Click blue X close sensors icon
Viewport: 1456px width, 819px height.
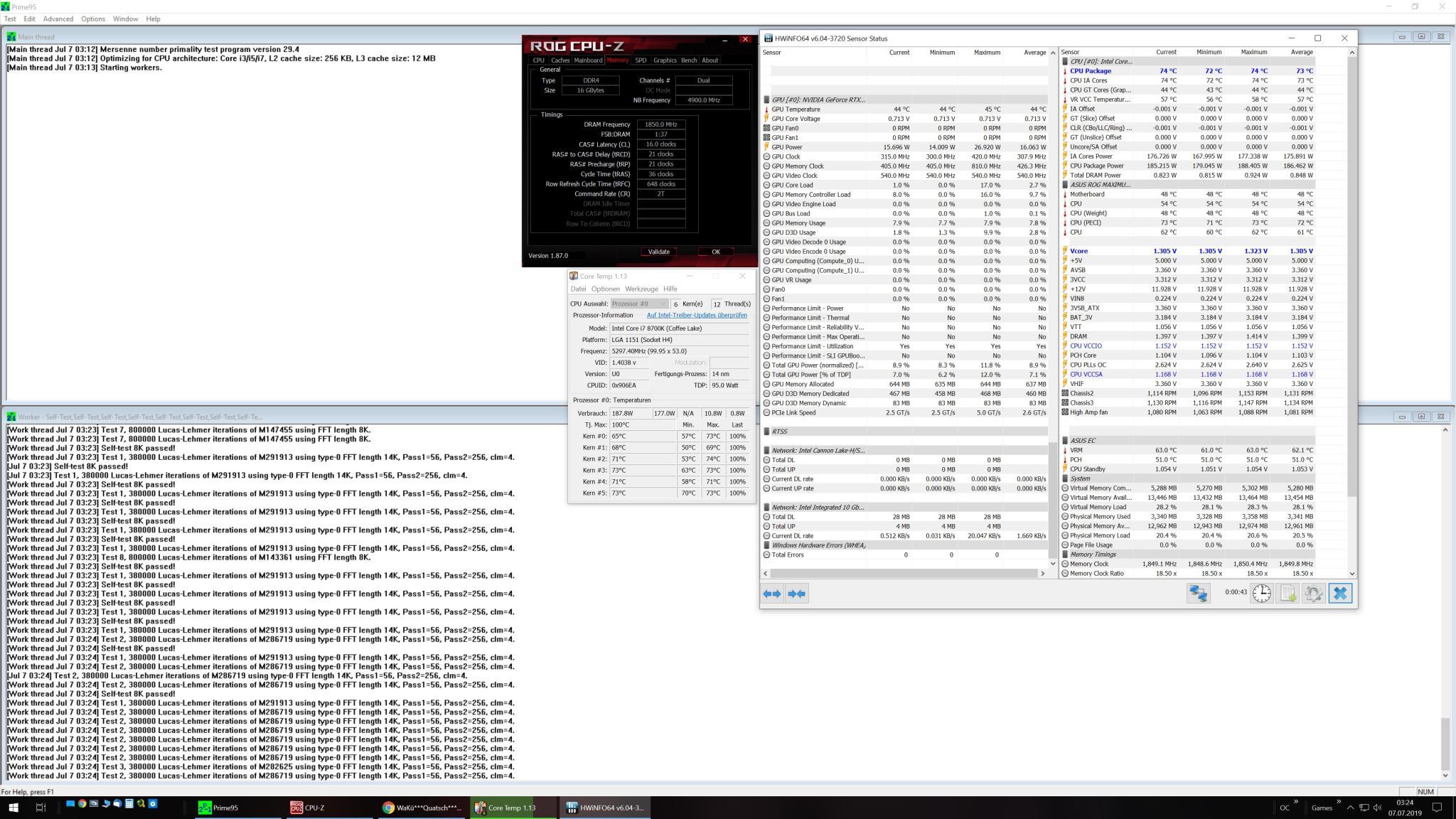1340,594
